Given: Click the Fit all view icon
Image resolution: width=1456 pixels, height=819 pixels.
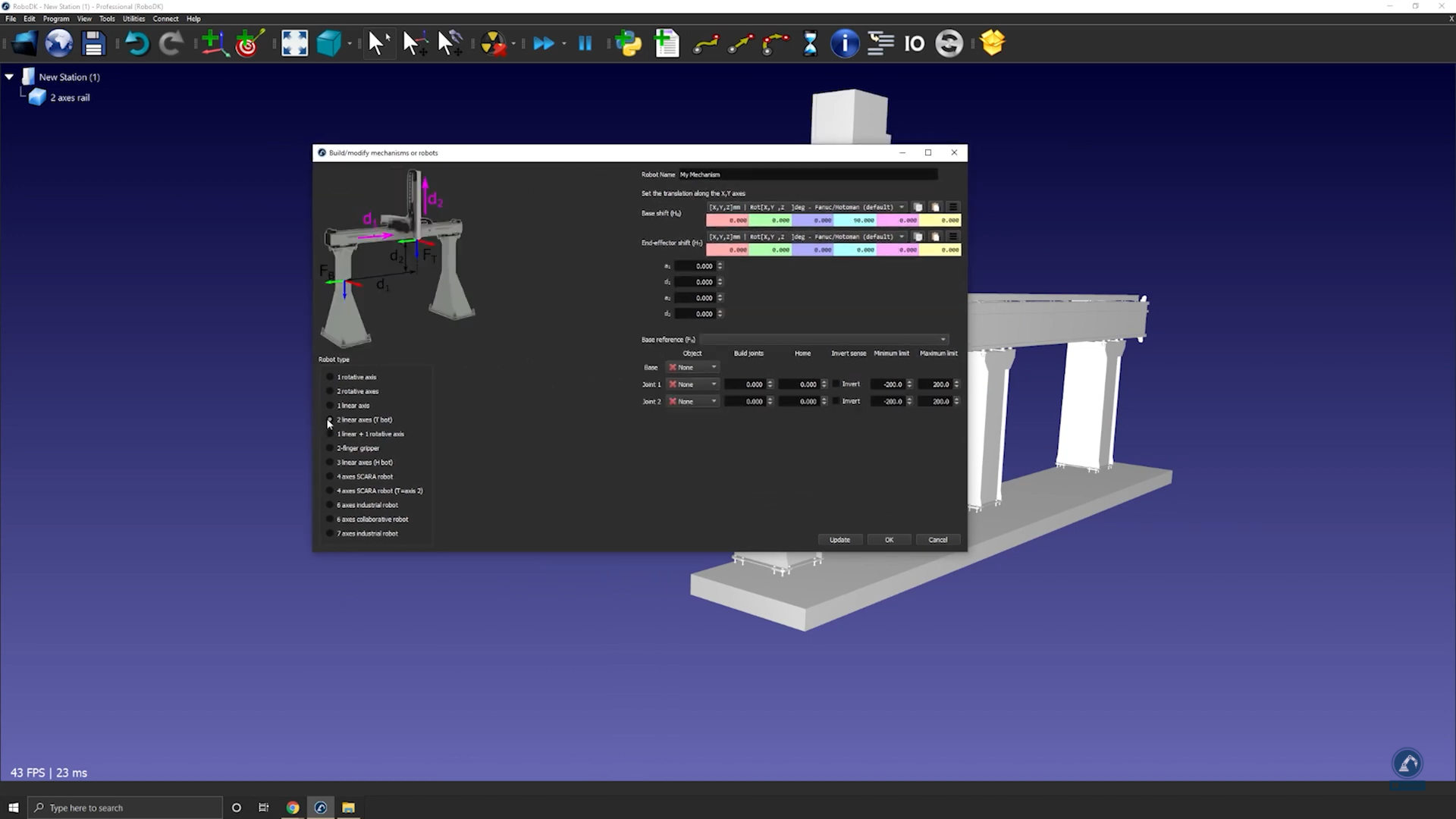Looking at the screenshot, I should (294, 43).
